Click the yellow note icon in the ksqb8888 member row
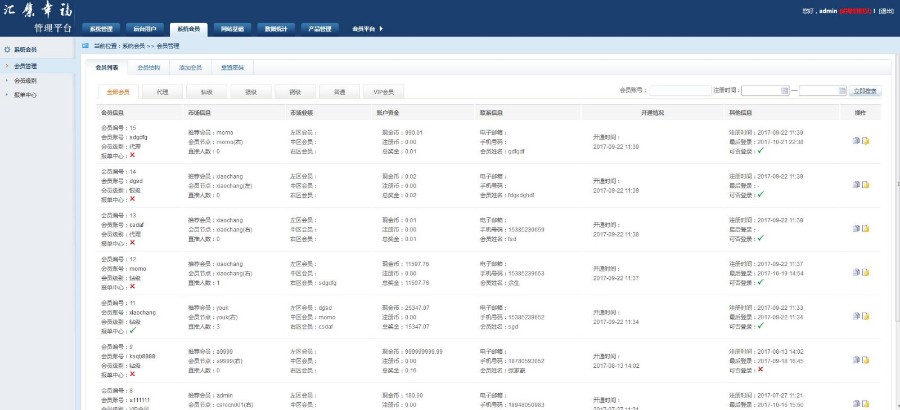 click(866, 359)
